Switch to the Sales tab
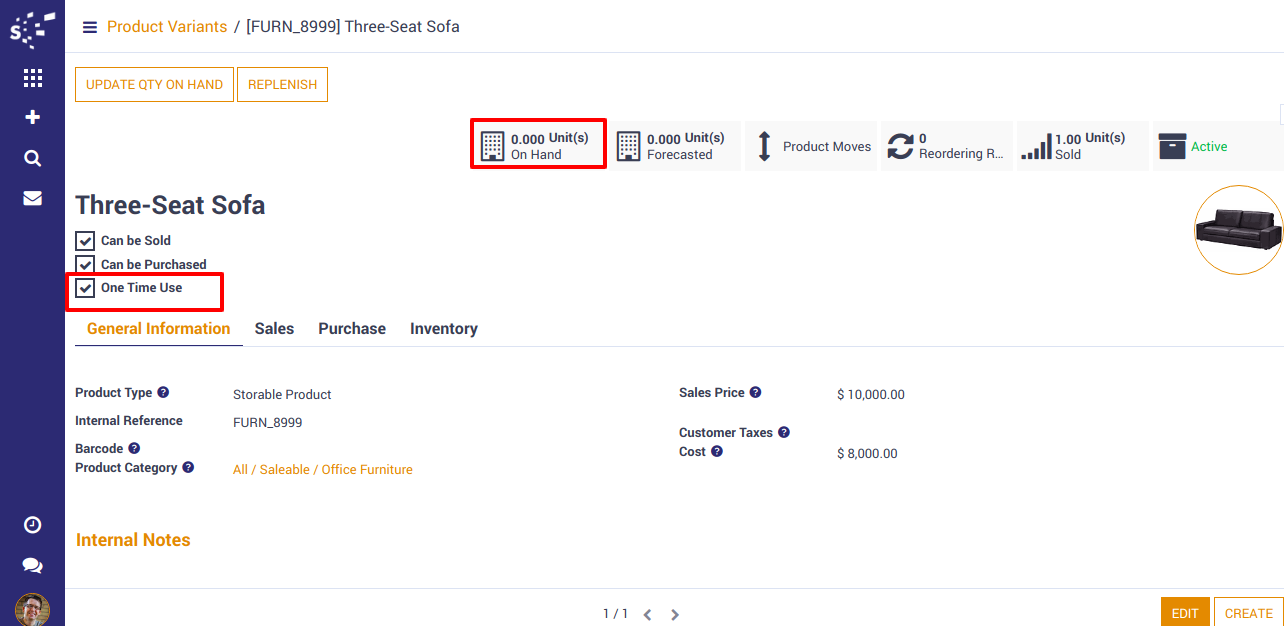This screenshot has width=1284, height=626. tap(274, 329)
